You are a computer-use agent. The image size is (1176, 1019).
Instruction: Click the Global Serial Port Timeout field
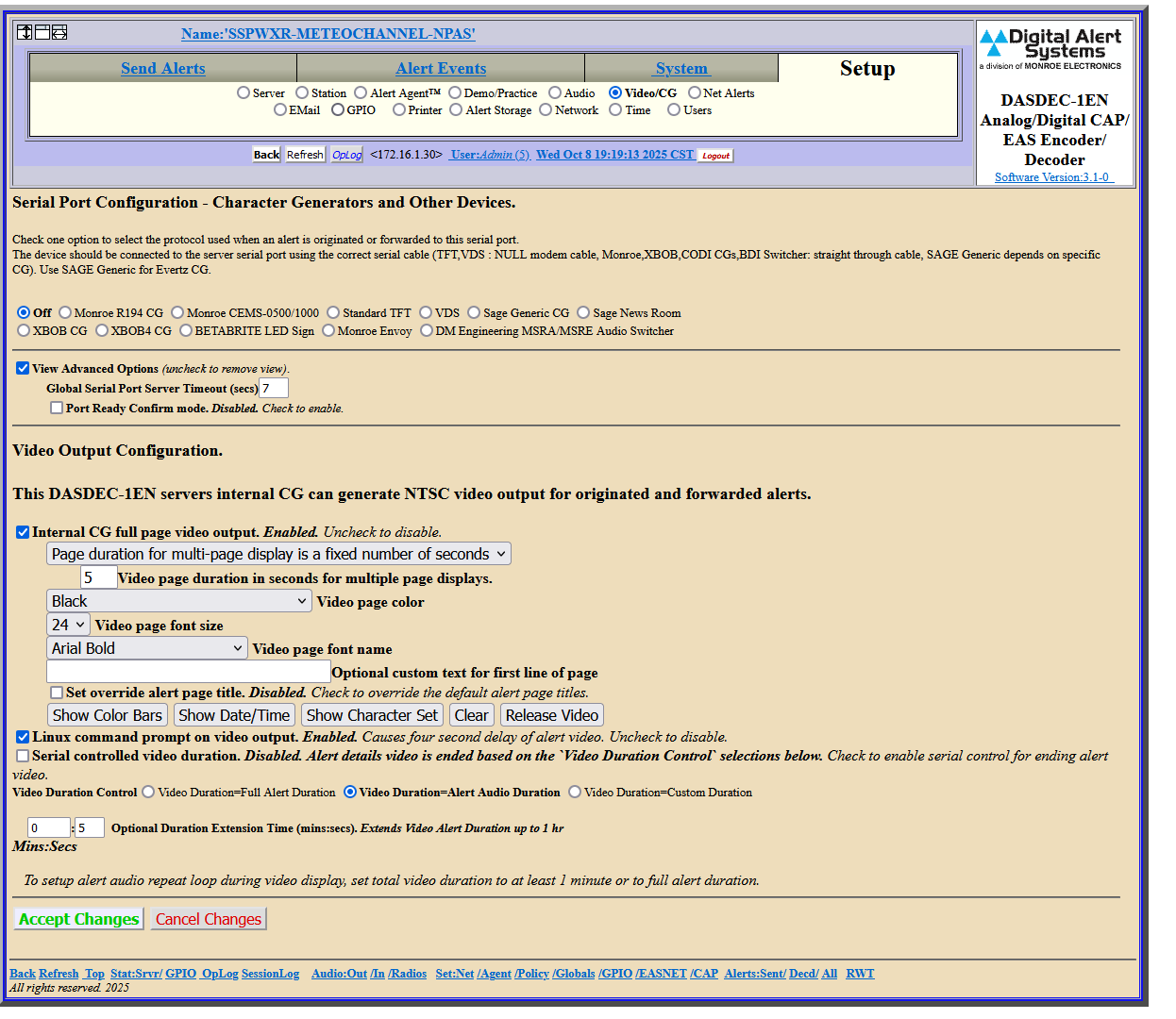(274, 388)
